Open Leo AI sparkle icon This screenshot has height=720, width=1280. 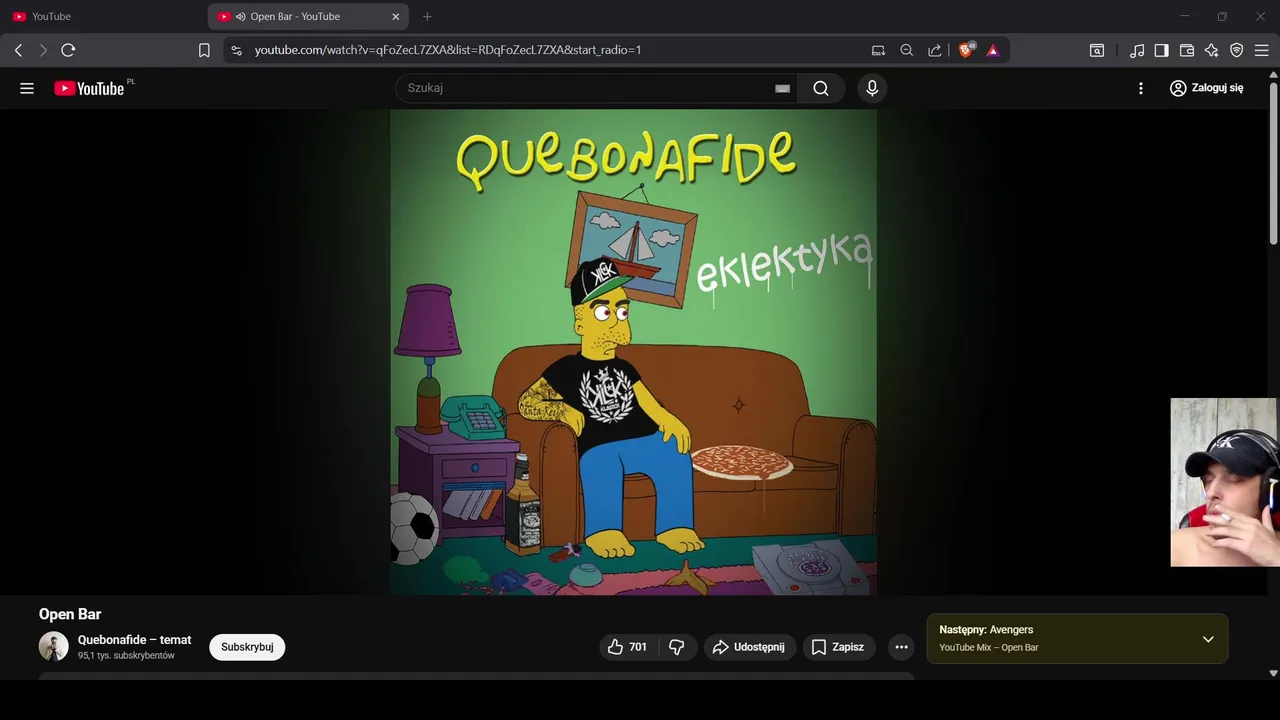coord(1212,50)
